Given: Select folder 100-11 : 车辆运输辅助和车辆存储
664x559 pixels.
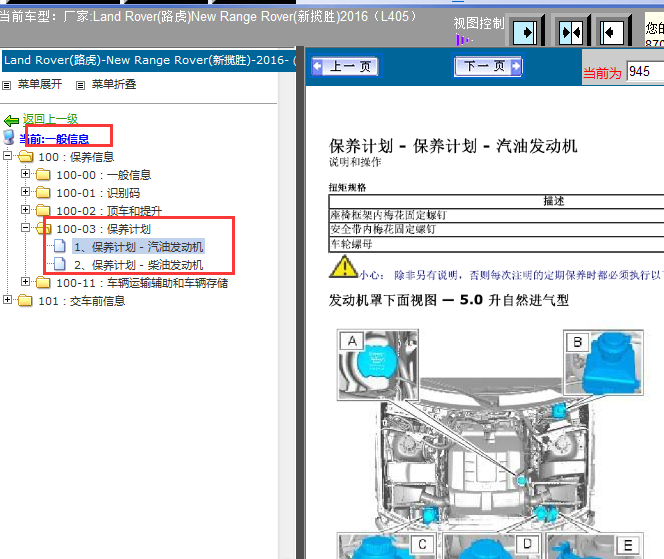Looking at the screenshot, I should (142, 283).
